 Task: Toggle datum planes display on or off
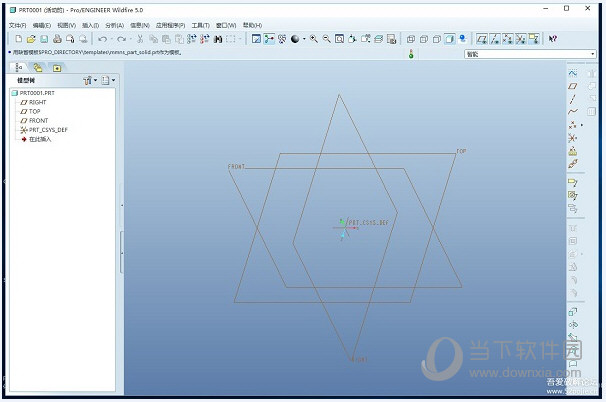coord(482,39)
